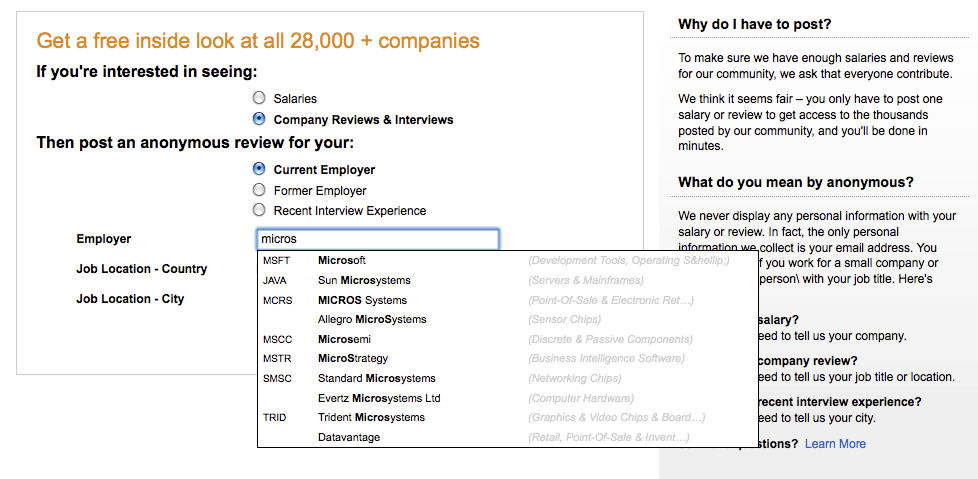Click the Computer Hardware category text
The width and height of the screenshot is (978, 479).
(581, 398)
